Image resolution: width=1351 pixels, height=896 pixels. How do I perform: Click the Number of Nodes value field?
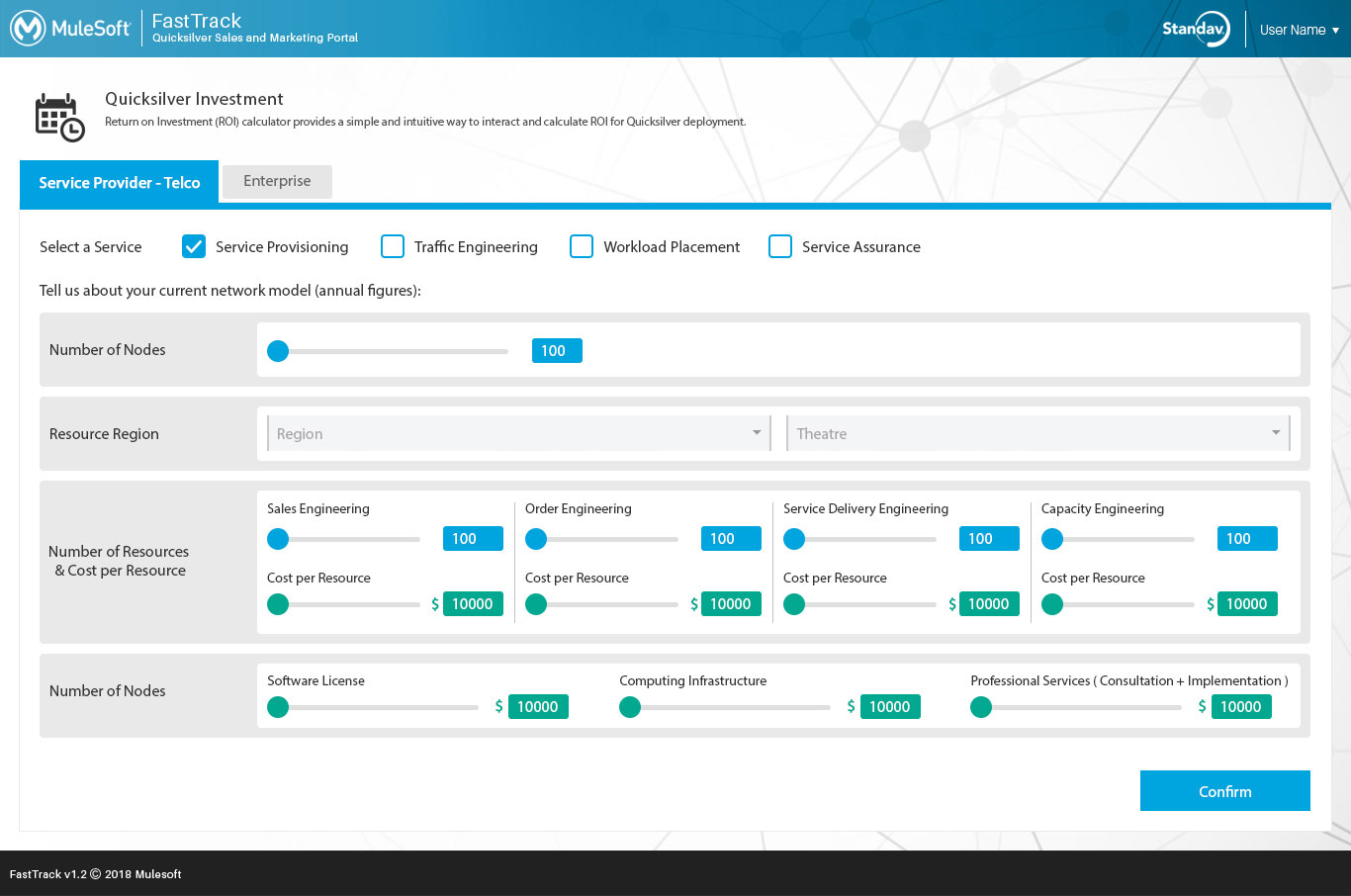point(557,351)
